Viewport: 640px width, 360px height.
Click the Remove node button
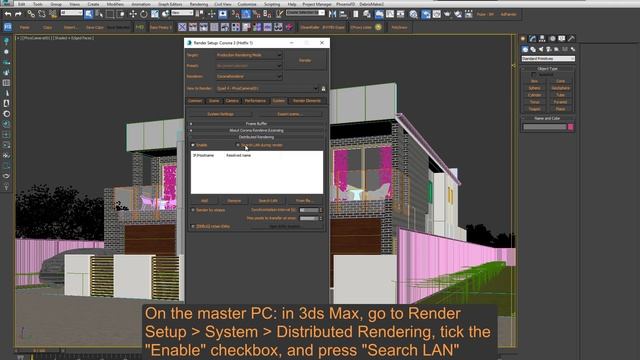click(x=234, y=201)
